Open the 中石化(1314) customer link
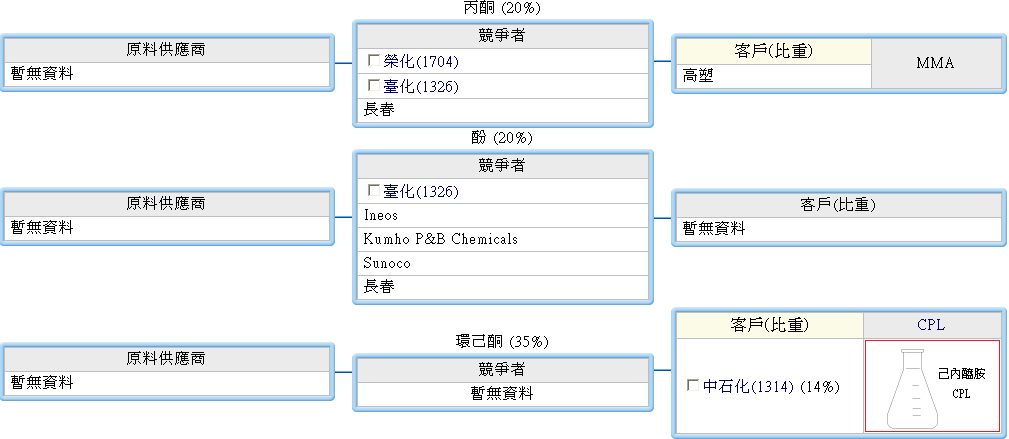The width and height of the screenshot is (1009, 439). (749, 386)
